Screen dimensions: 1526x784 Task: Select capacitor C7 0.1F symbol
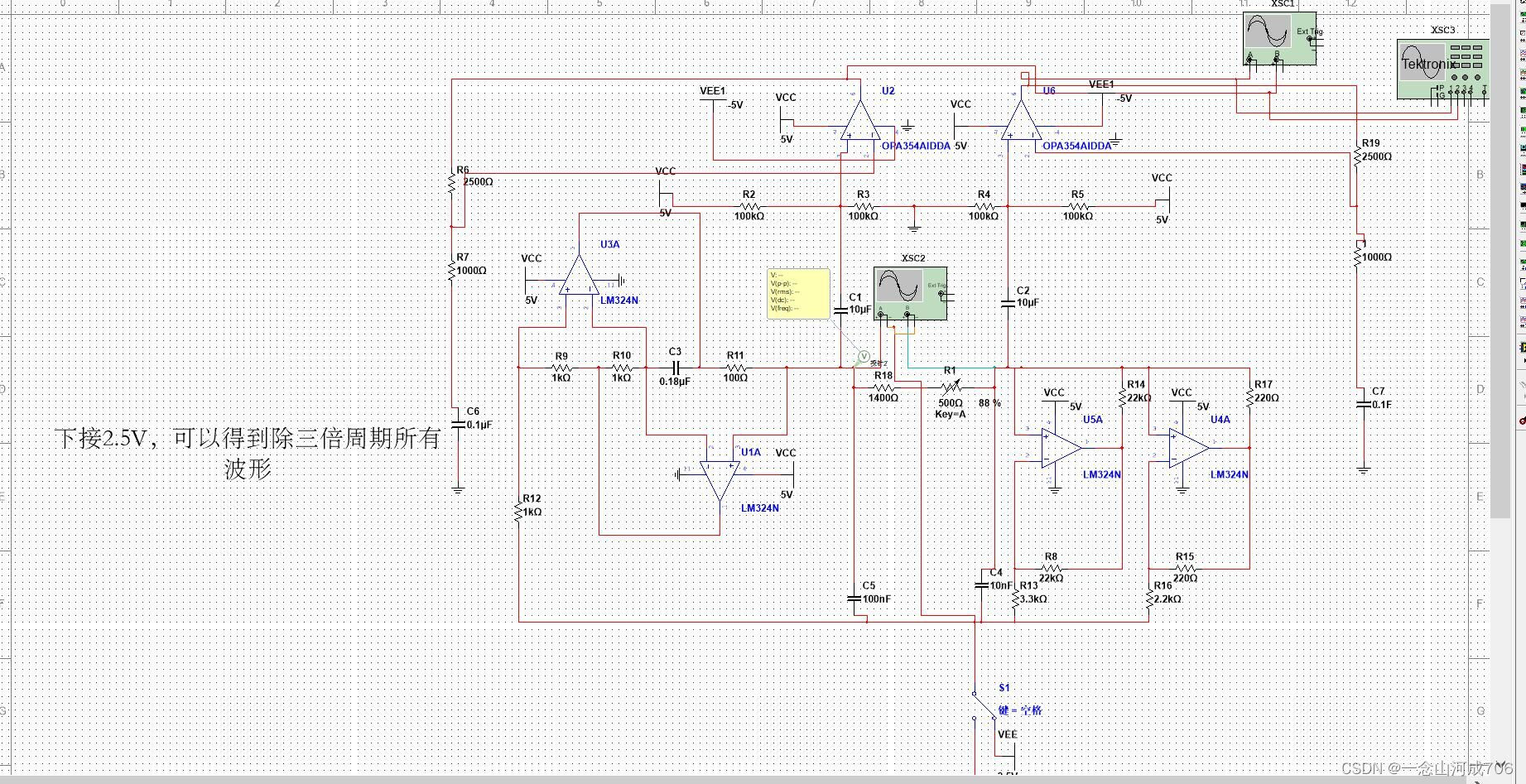coord(1364,404)
